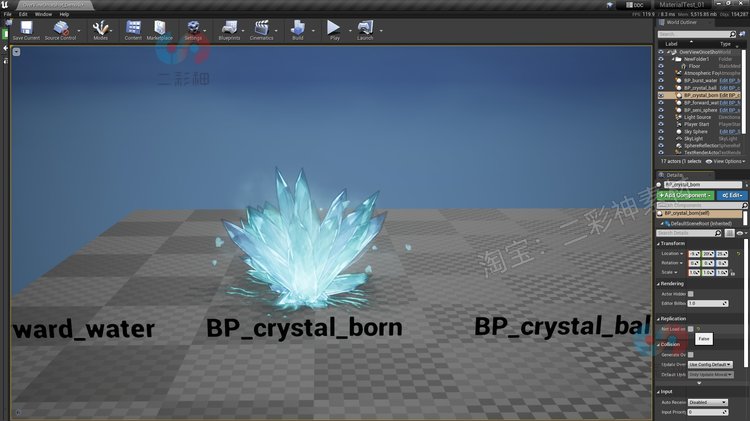
Task: Toggle the Net Load on Client checkbox
Action: pos(690,329)
